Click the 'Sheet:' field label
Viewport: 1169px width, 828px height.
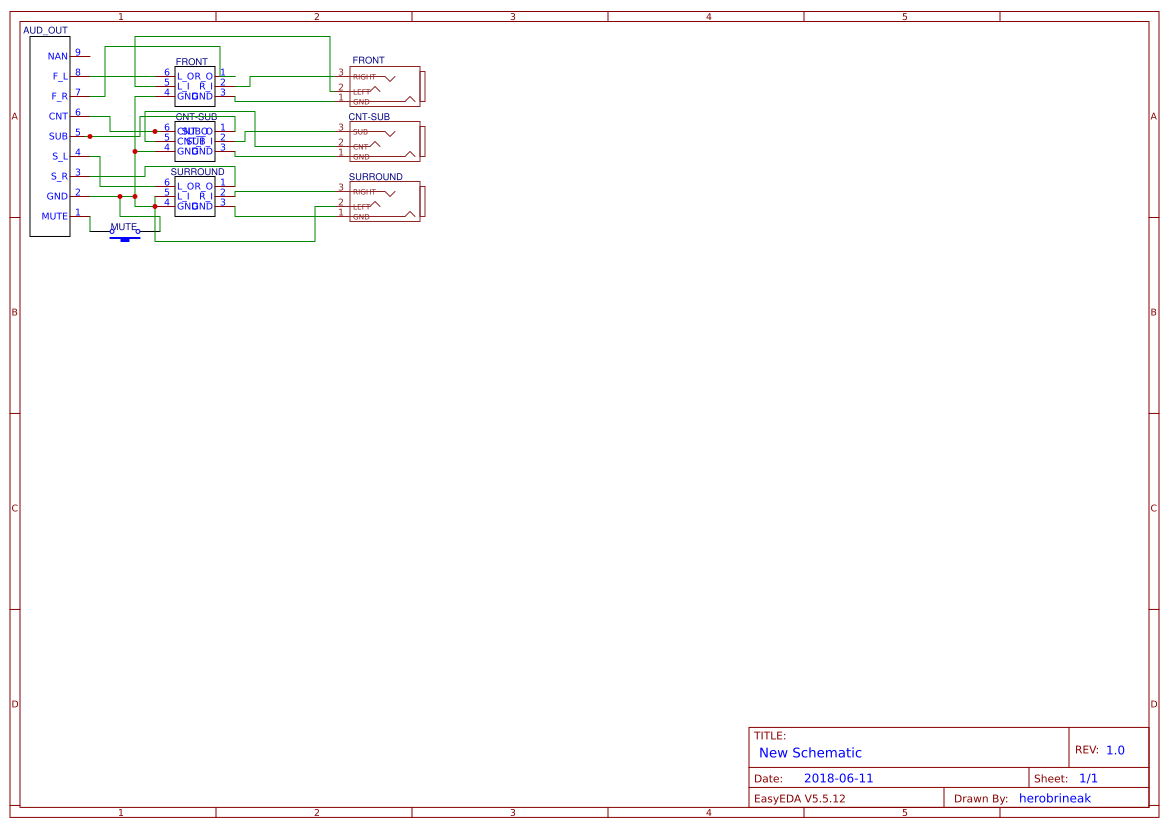pyautogui.click(x=1051, y=779)
